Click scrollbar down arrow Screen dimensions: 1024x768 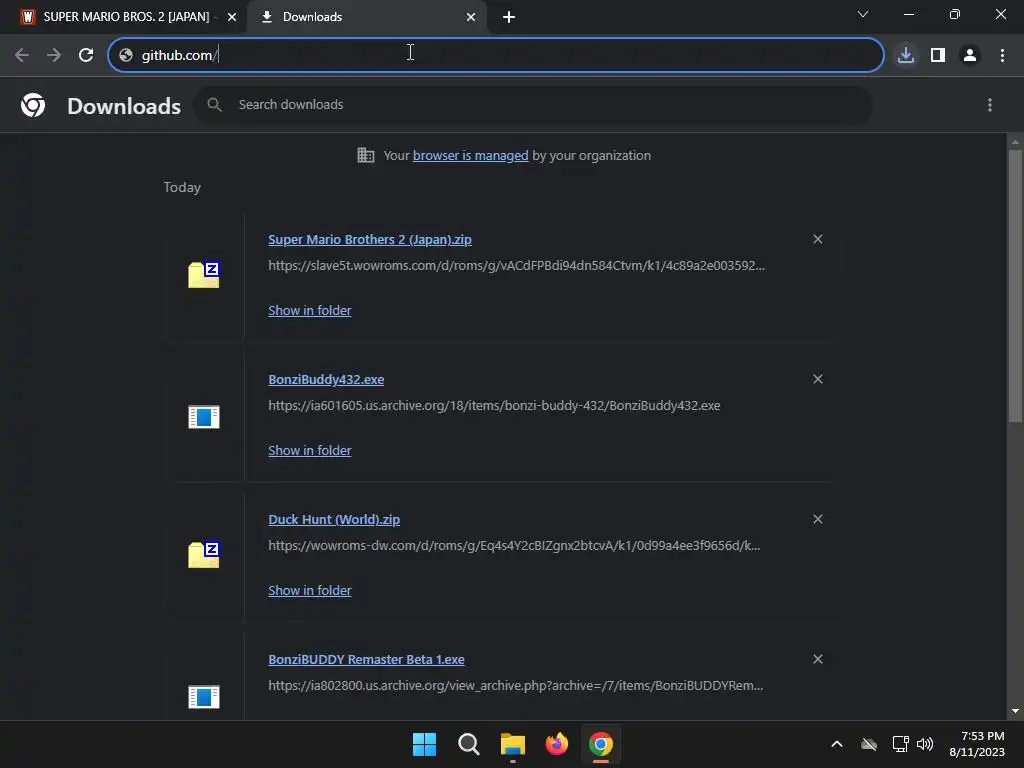pos(1015,711)
